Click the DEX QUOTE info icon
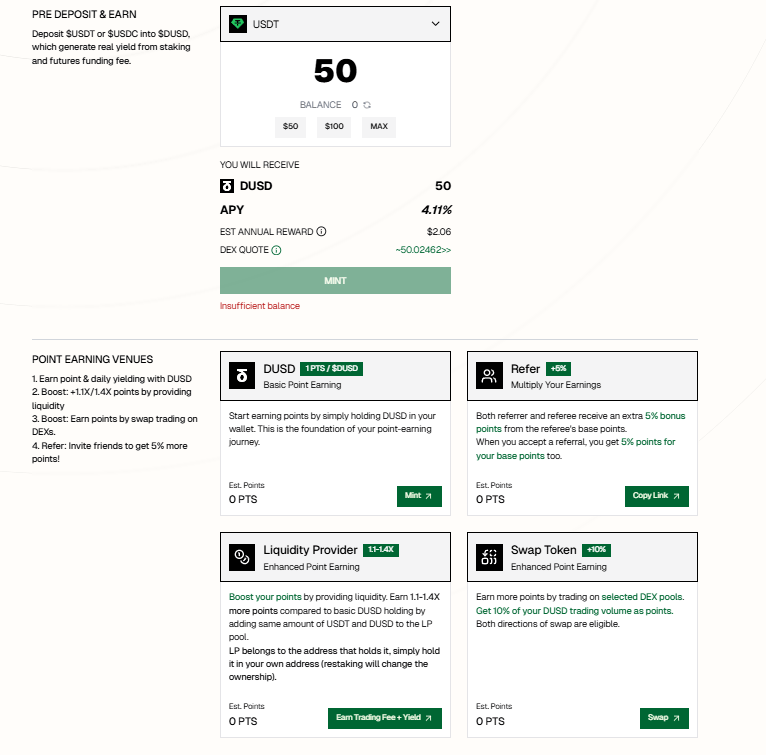766x755 pixels. point(276,251)
